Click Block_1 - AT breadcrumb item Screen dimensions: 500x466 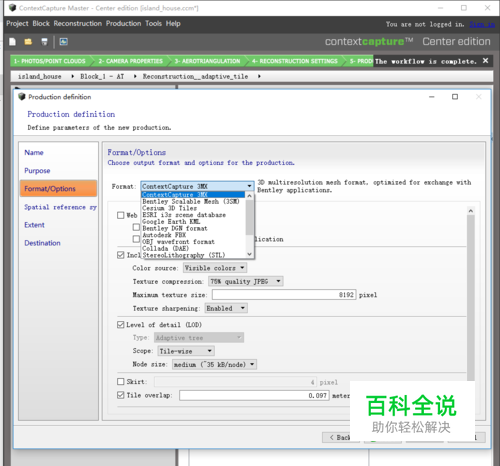click(x=102, y=77)
